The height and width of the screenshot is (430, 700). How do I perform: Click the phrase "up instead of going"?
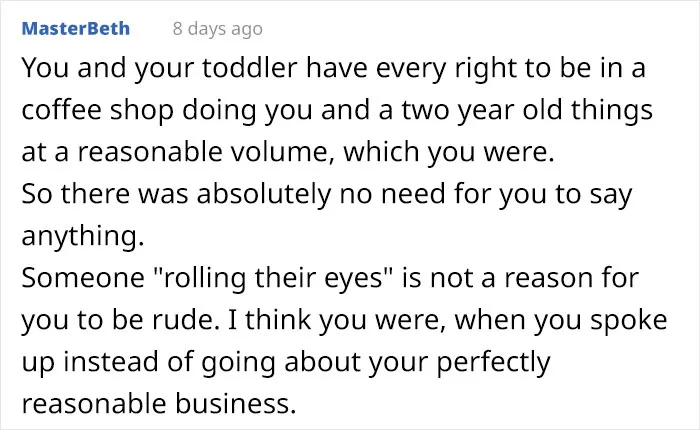(148, 362)
